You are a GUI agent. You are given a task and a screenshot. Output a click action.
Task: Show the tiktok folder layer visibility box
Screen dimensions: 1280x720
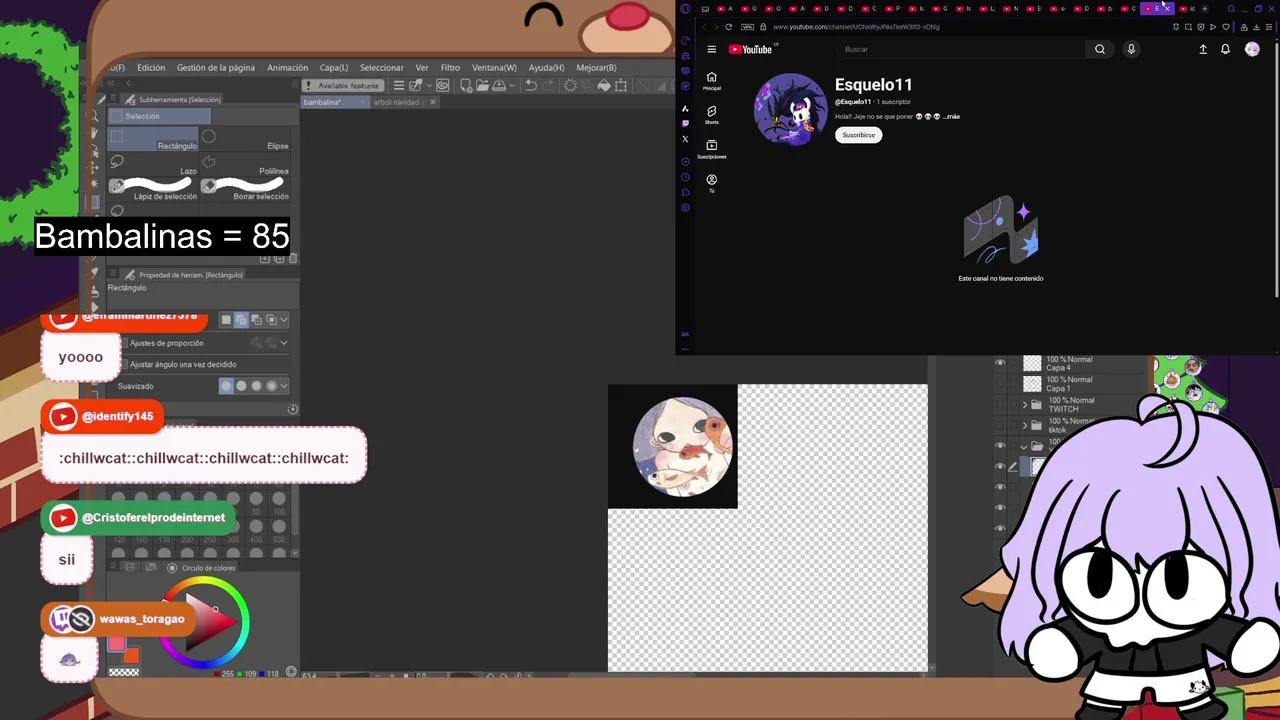tap(1000, 425)
